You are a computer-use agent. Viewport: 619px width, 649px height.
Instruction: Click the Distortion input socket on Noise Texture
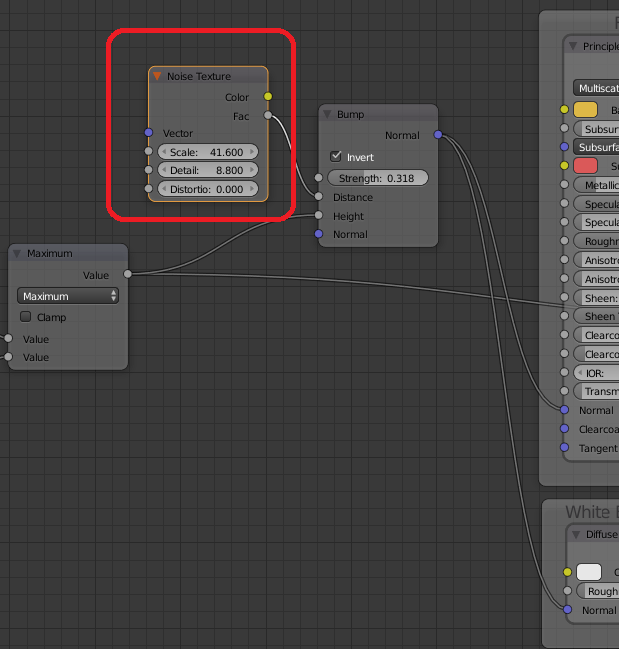[149, 189]
